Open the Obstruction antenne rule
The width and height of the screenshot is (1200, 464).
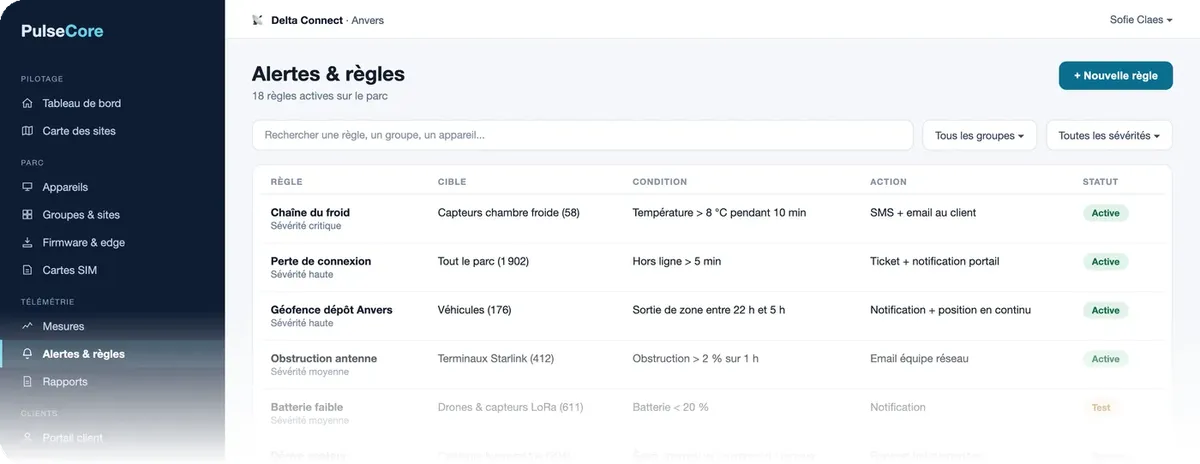(x=324, y=358)
